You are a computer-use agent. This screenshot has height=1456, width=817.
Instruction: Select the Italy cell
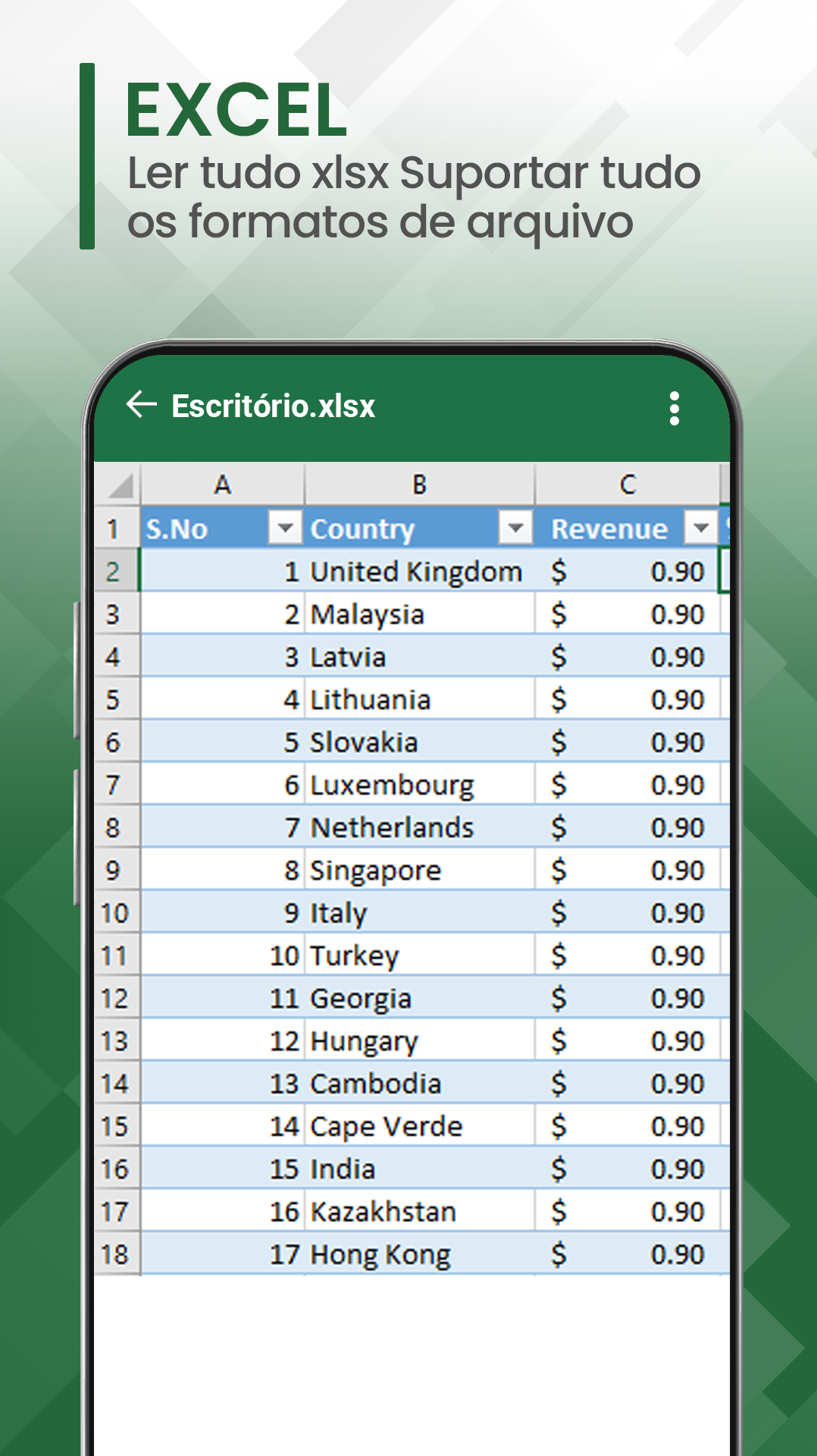(x=420, y=912)
